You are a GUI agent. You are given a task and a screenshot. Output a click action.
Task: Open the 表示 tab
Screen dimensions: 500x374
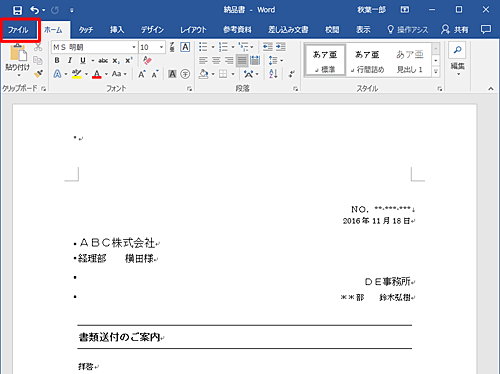tap(363, 30)
